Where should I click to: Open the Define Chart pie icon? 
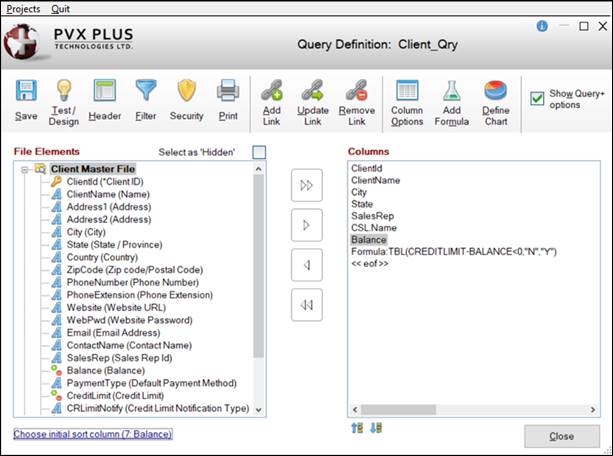pos(495,90)
